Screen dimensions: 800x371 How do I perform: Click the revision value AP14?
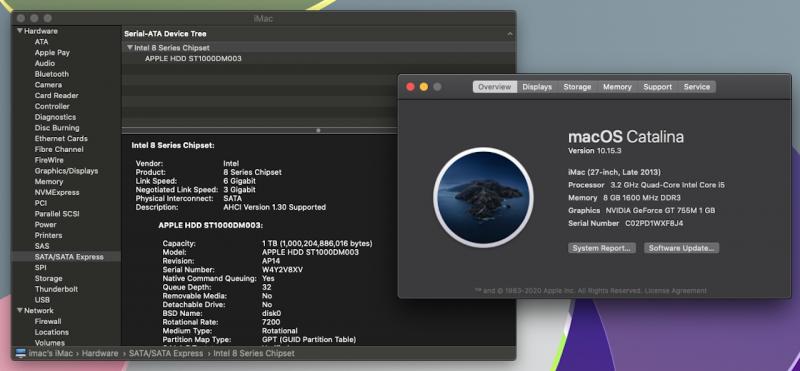point(270,261)
